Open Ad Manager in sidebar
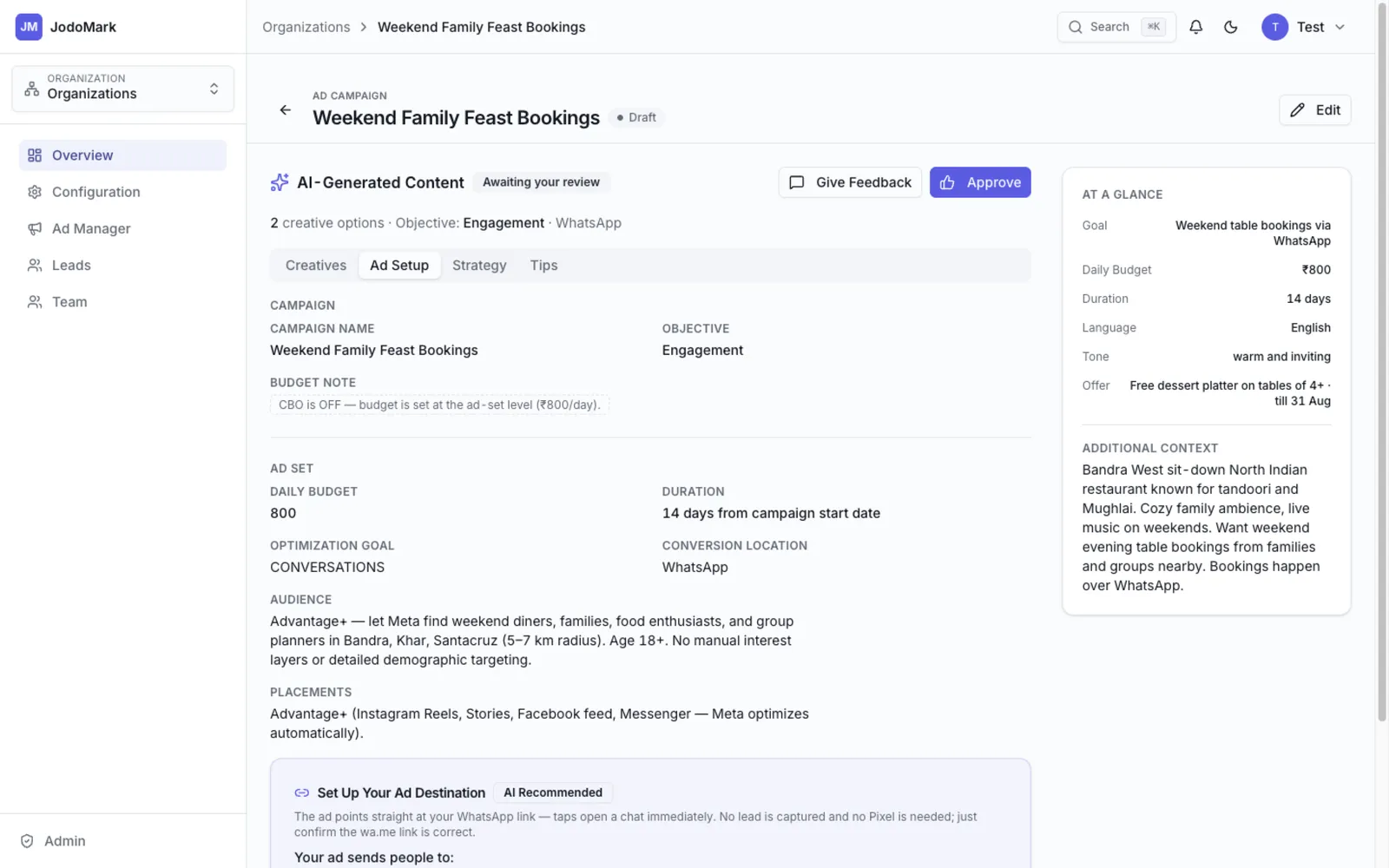The width and height of the screenshot is (1389, 868). click(122, 228)
